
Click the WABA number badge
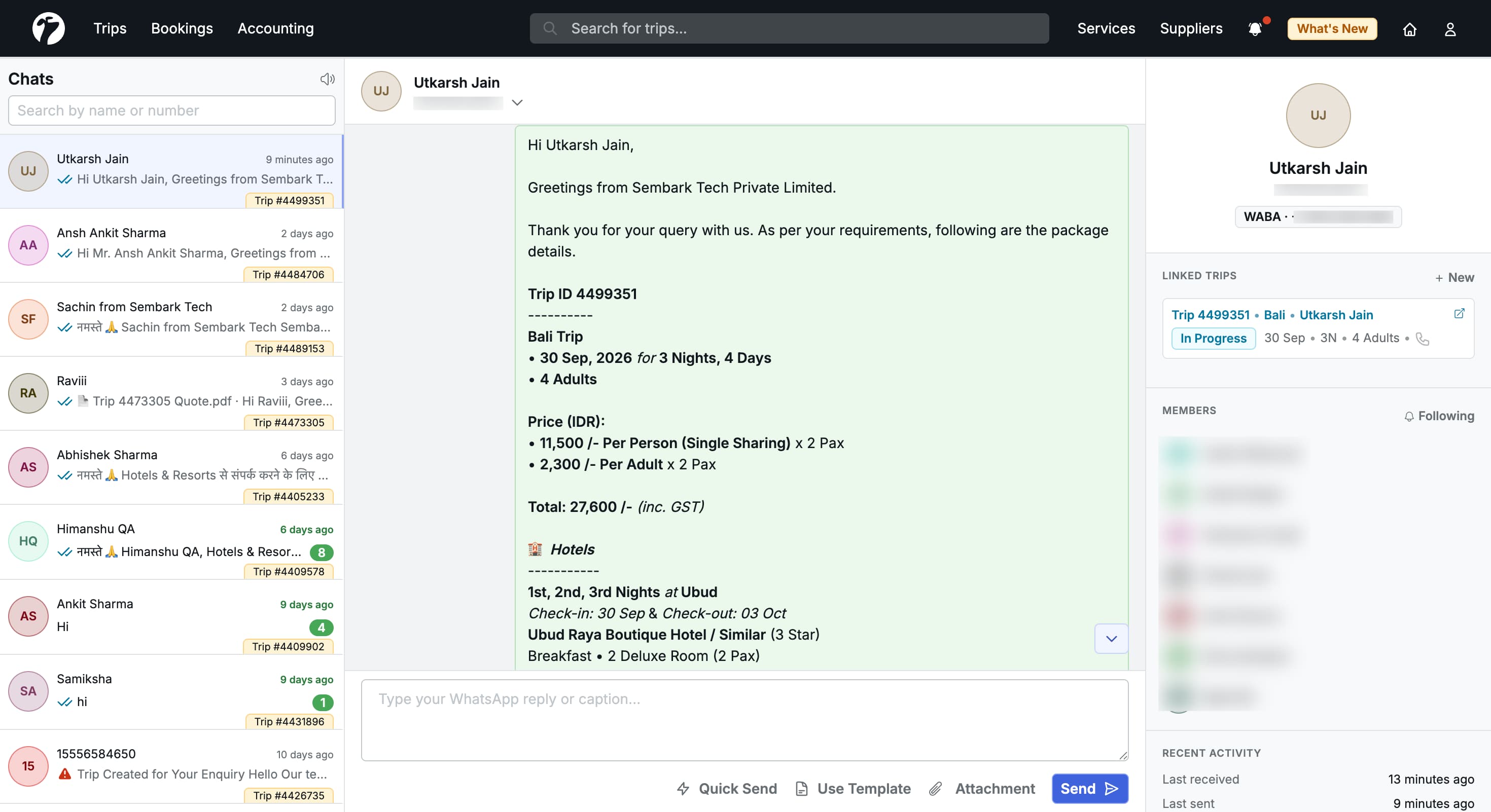coord(1318,217)
